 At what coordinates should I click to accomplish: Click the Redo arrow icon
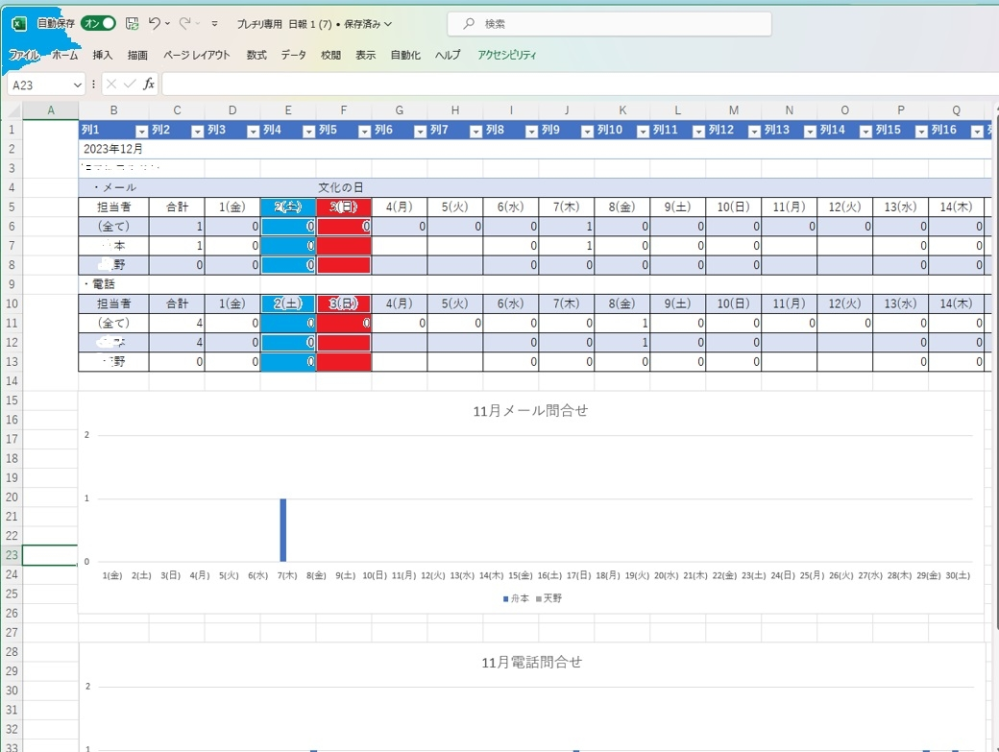[x=185, y=24]
